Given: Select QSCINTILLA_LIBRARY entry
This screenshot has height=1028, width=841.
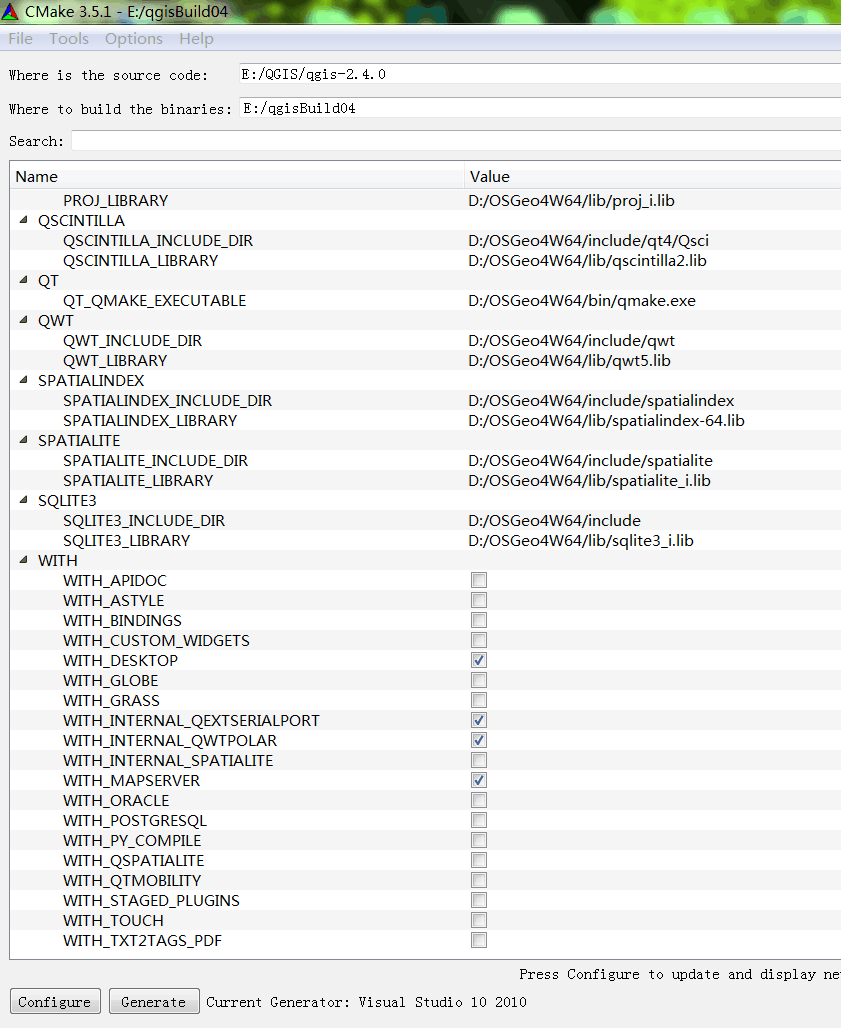Looking at the screenshot, I should pos(140,260).
